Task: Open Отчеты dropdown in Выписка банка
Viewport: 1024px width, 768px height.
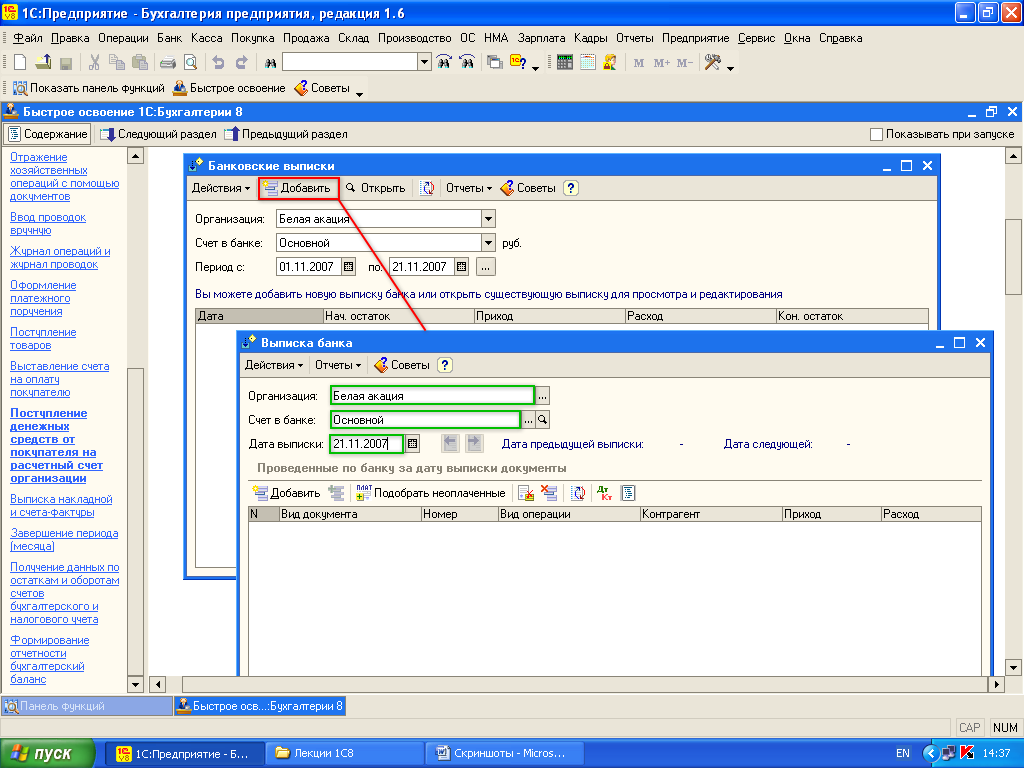Action: coord(338,365)
